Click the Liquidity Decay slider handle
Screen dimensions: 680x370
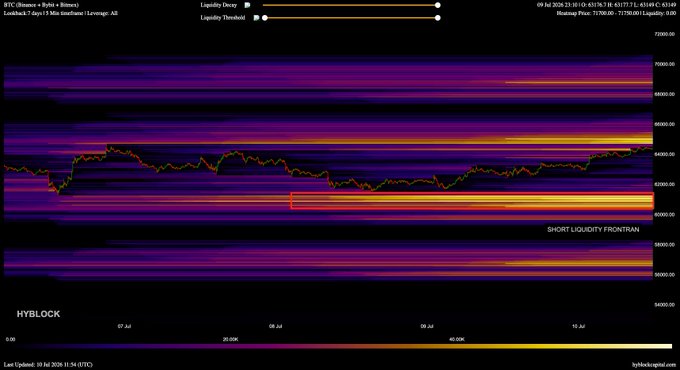coord(438,5)
